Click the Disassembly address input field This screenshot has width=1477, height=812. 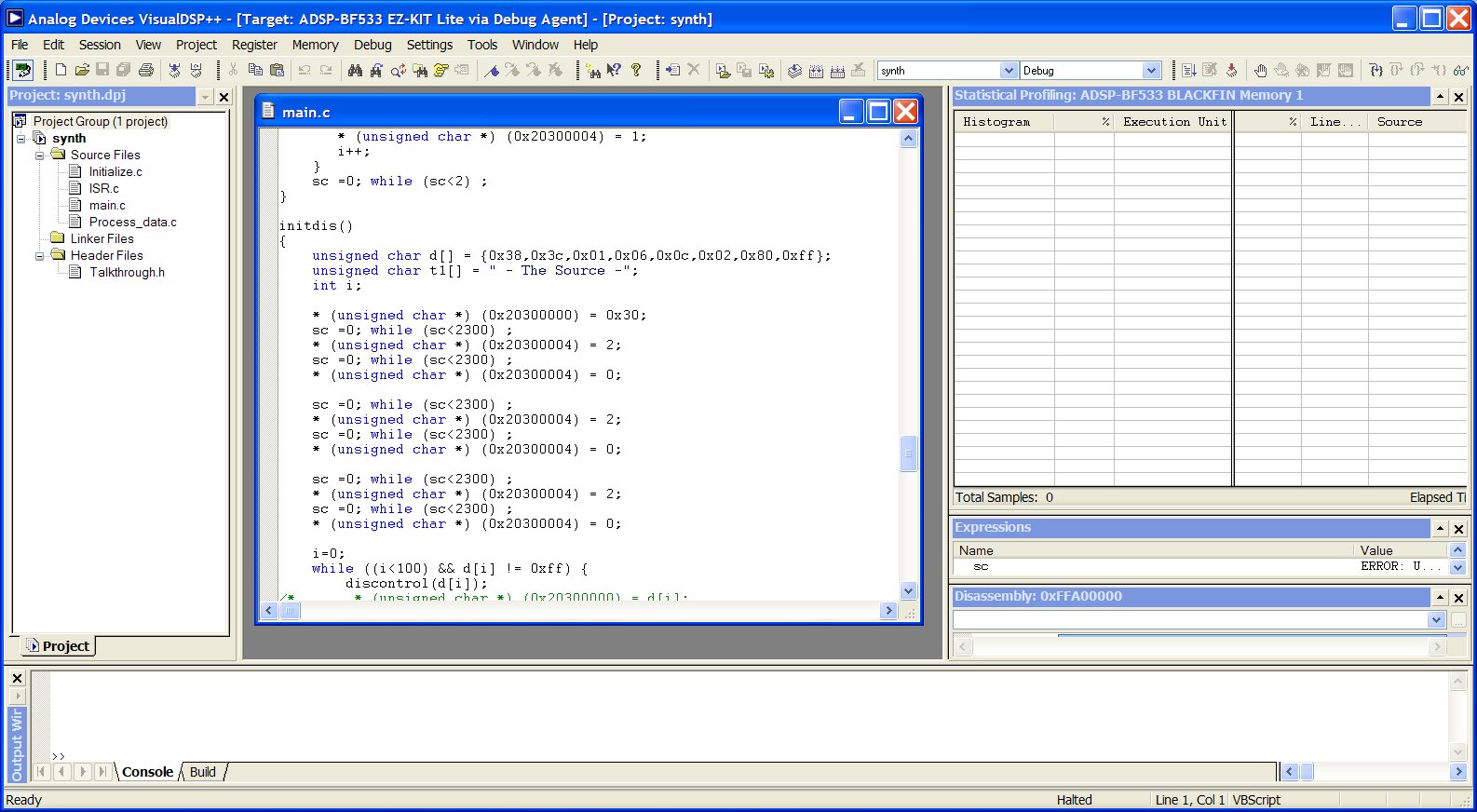1190,620
